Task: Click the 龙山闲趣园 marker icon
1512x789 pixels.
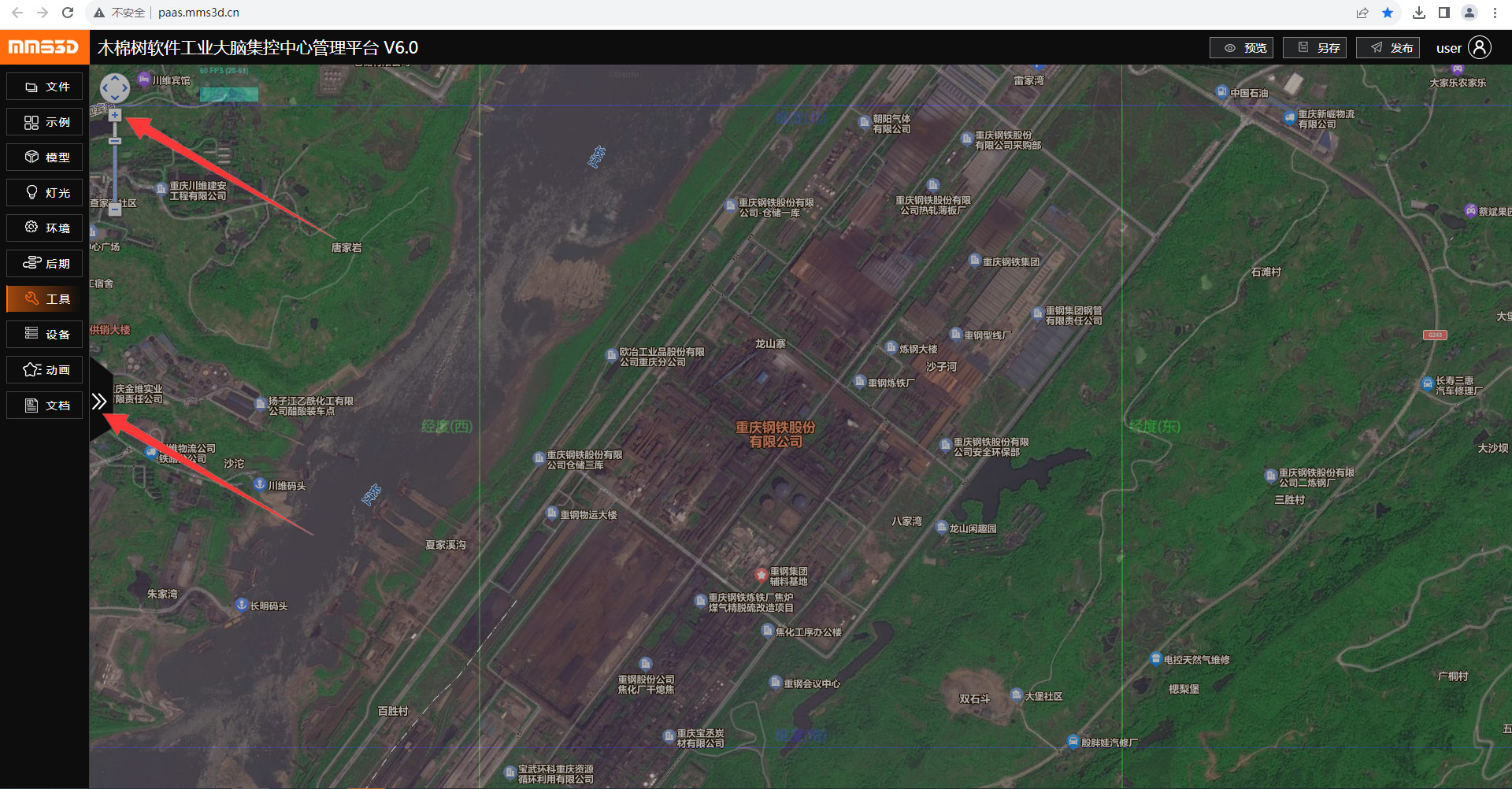Action: 940,528
